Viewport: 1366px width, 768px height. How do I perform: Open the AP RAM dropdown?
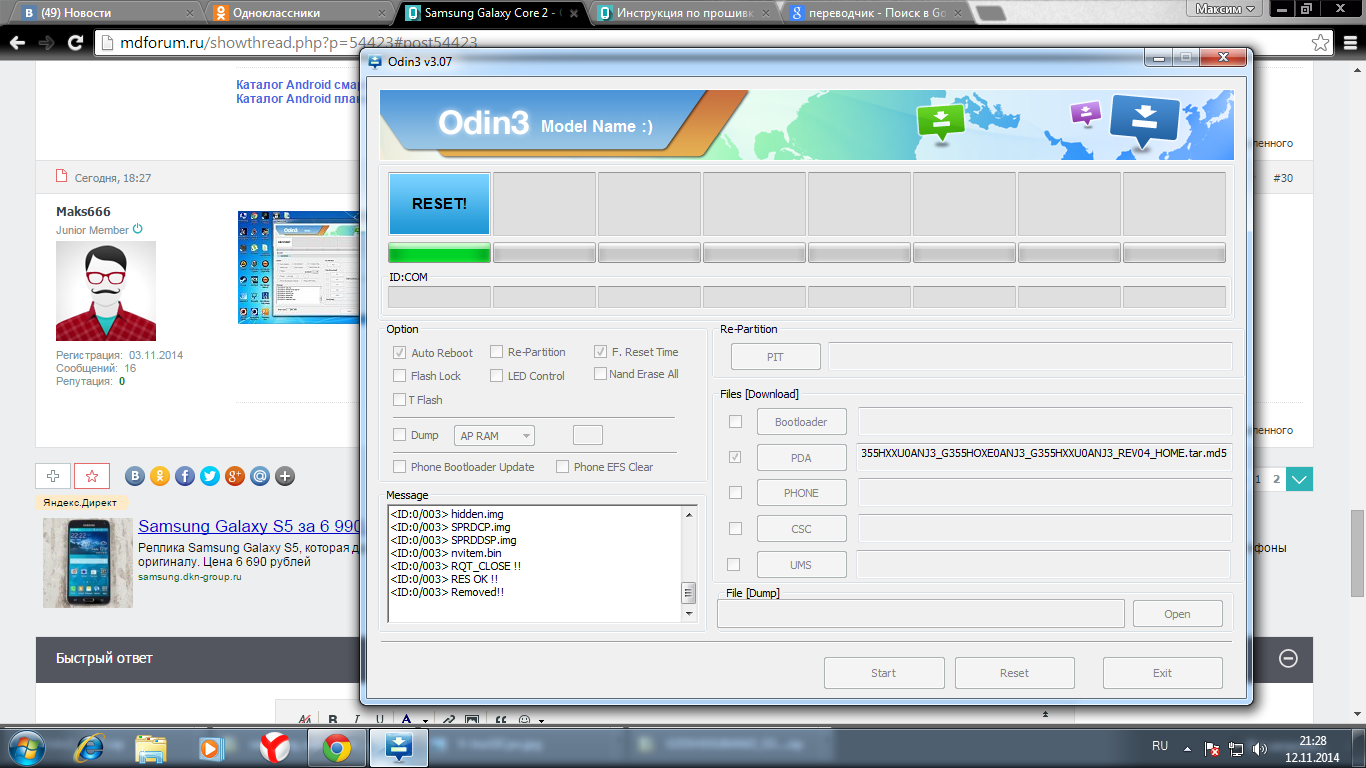[x=494, y=436]
